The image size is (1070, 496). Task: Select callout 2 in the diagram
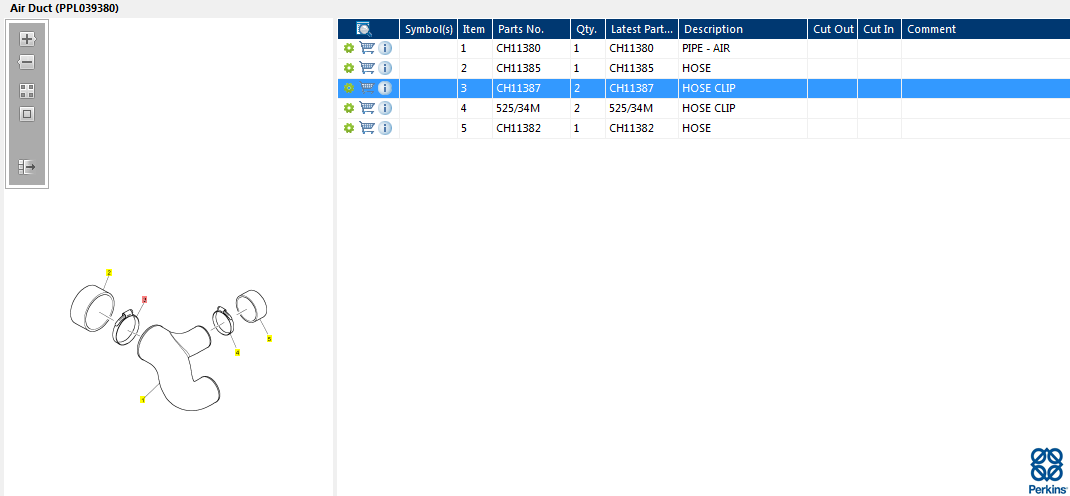[x=109, y=272]
